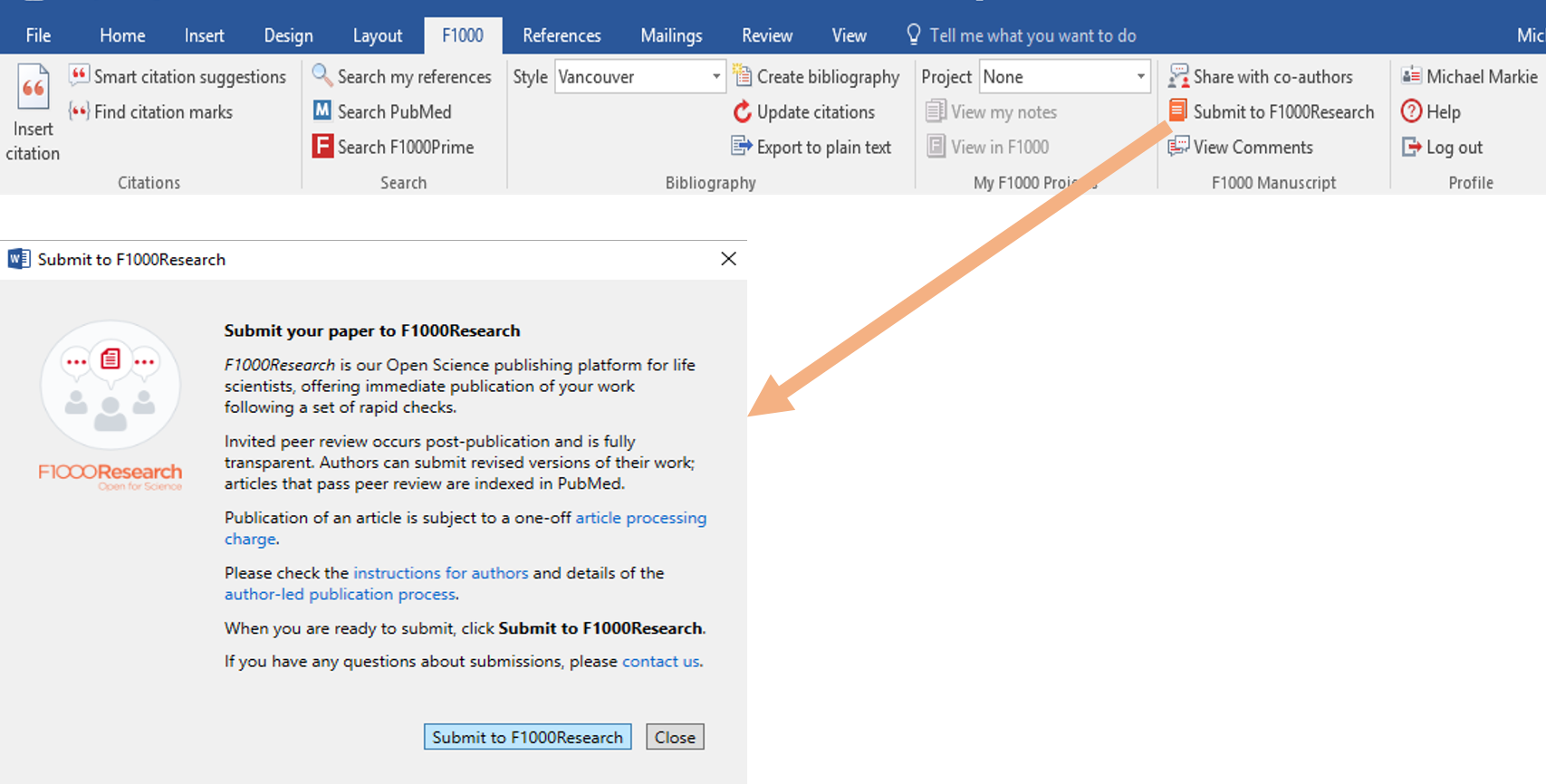This screenshot has height=784, width=1546.
Task: Click the View Comments label
Action: click(x=1253, y=148)
